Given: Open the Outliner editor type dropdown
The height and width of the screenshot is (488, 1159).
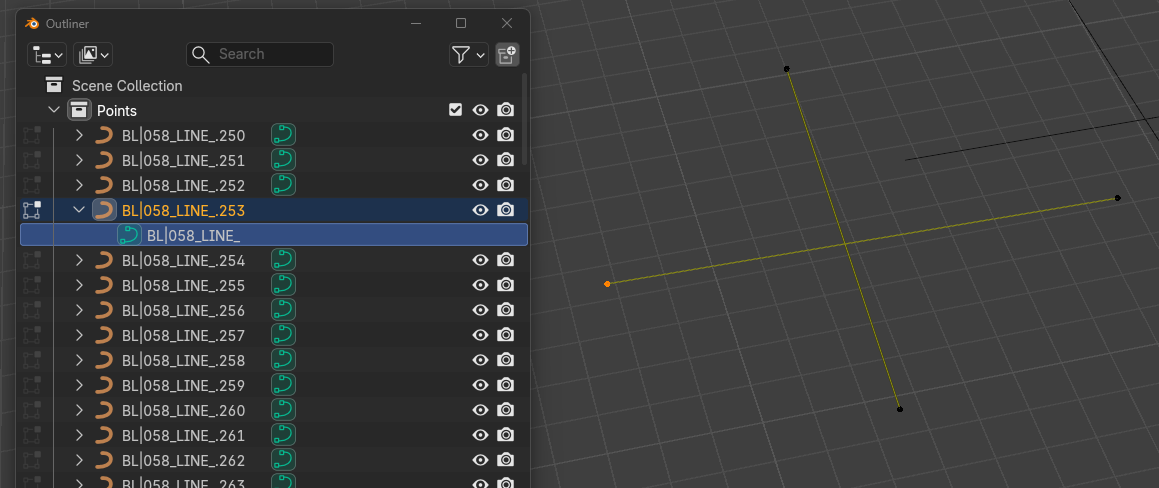Looking at the screenshot, I should 47,55.
